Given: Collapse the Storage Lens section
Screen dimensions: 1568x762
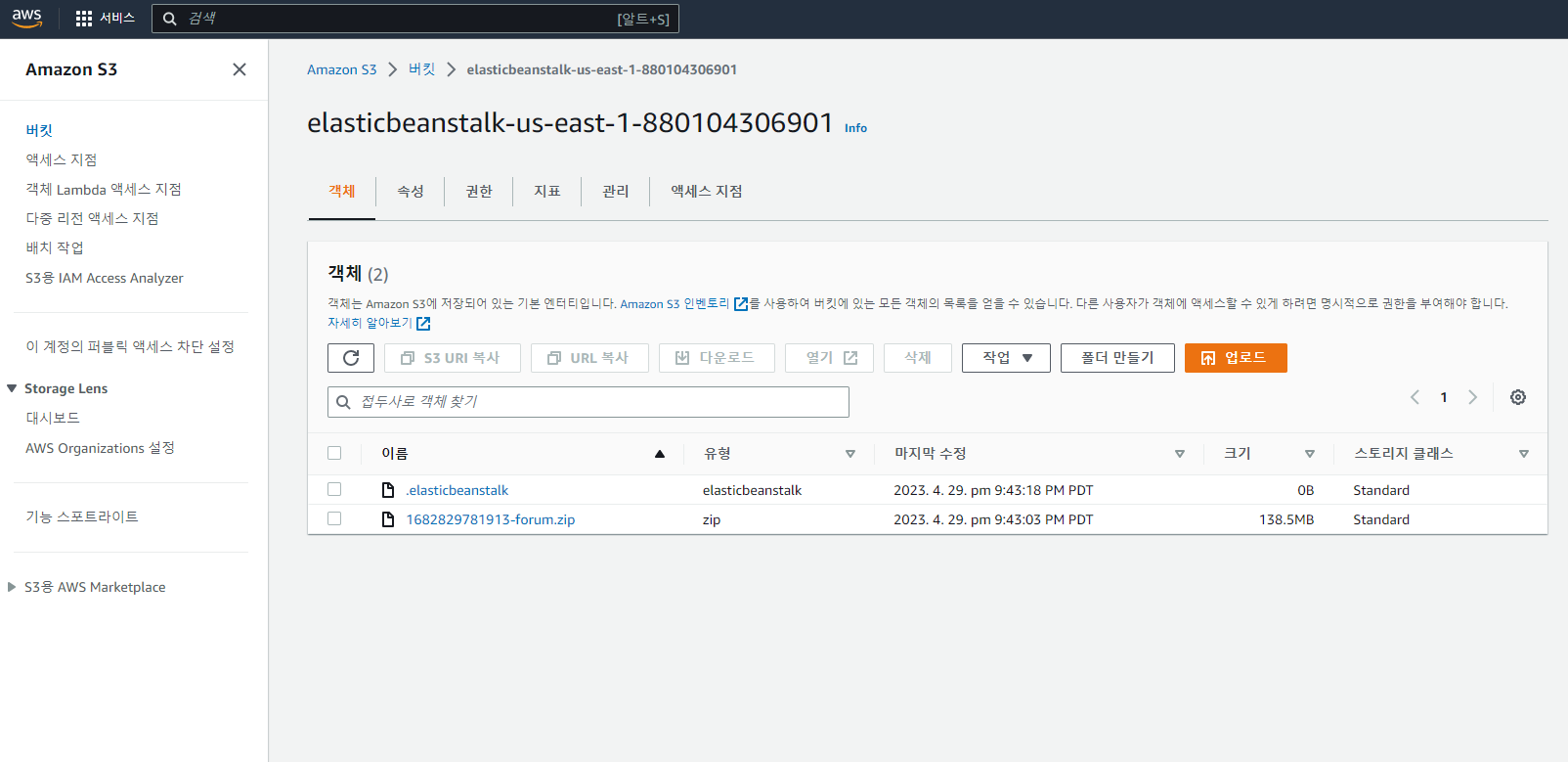Looking at the screenshot, I should (12, 388).
